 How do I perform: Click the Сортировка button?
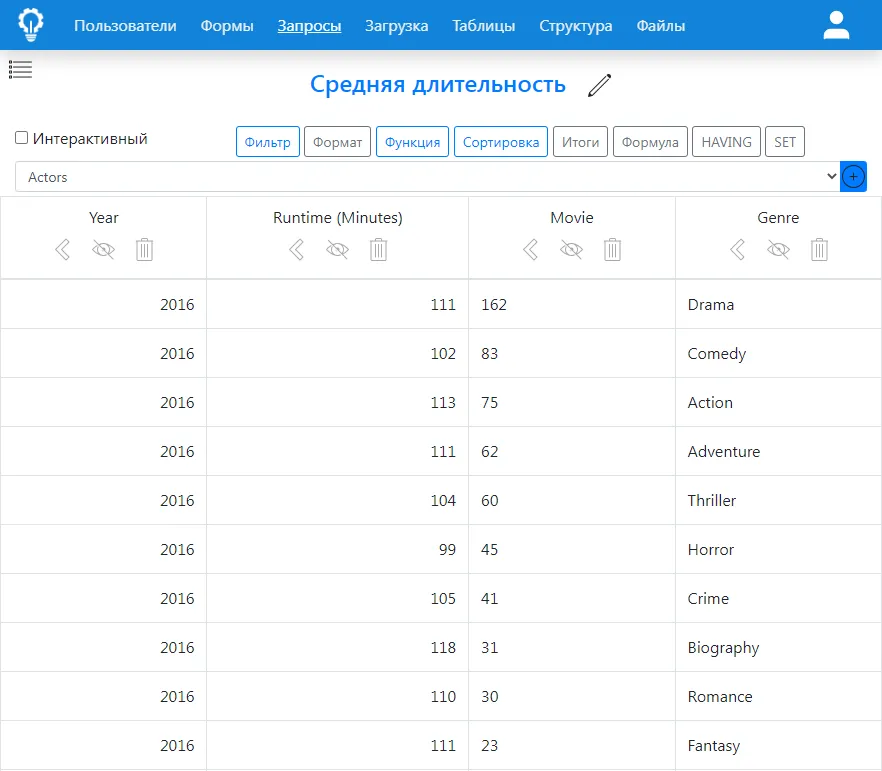click(x=501, y=142)
